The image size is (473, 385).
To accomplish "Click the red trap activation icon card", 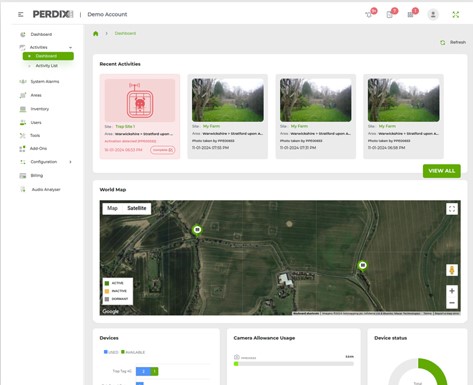I will [140, 100].
